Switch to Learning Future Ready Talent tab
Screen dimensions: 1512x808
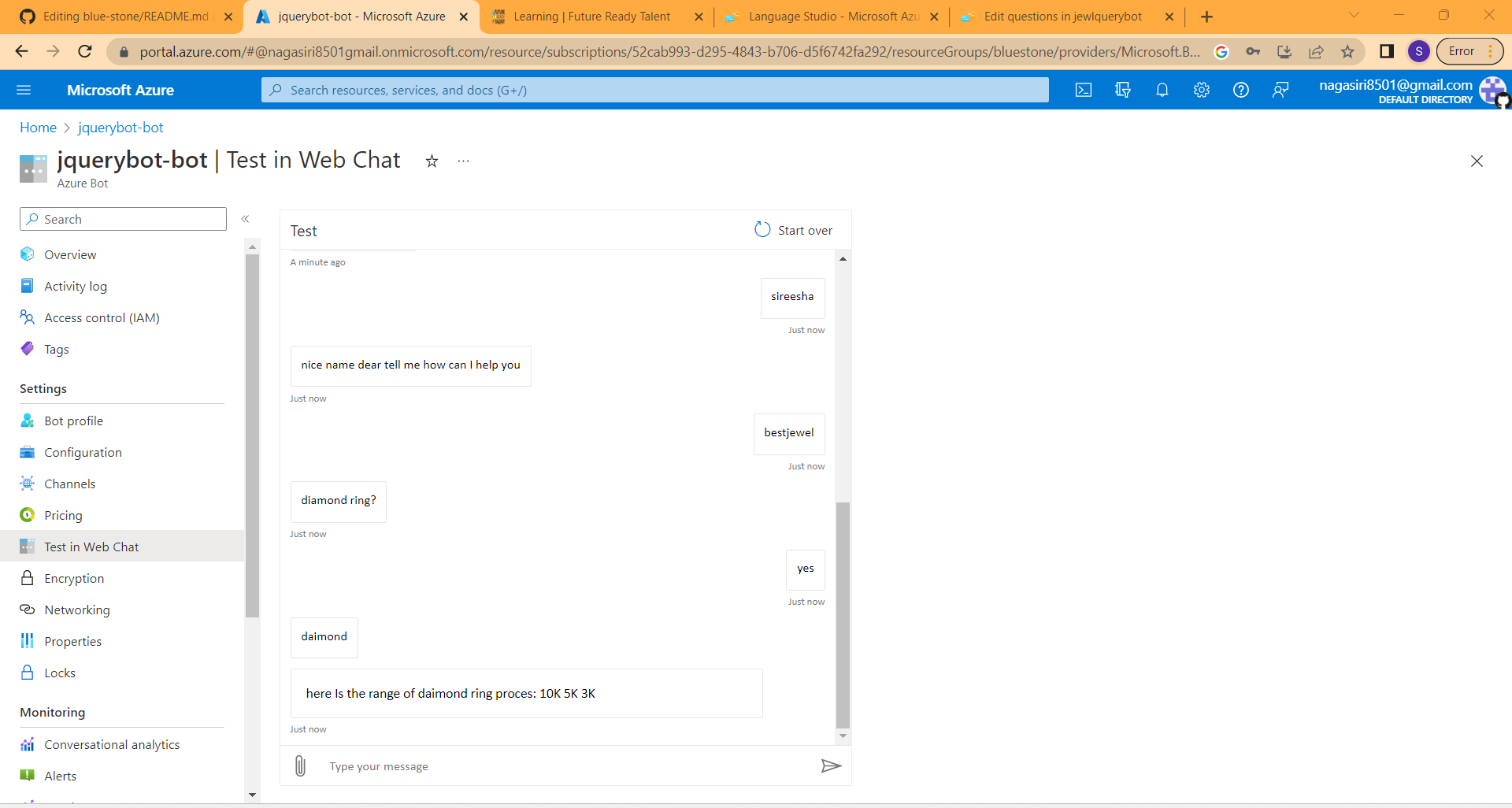tap(595, 17)
